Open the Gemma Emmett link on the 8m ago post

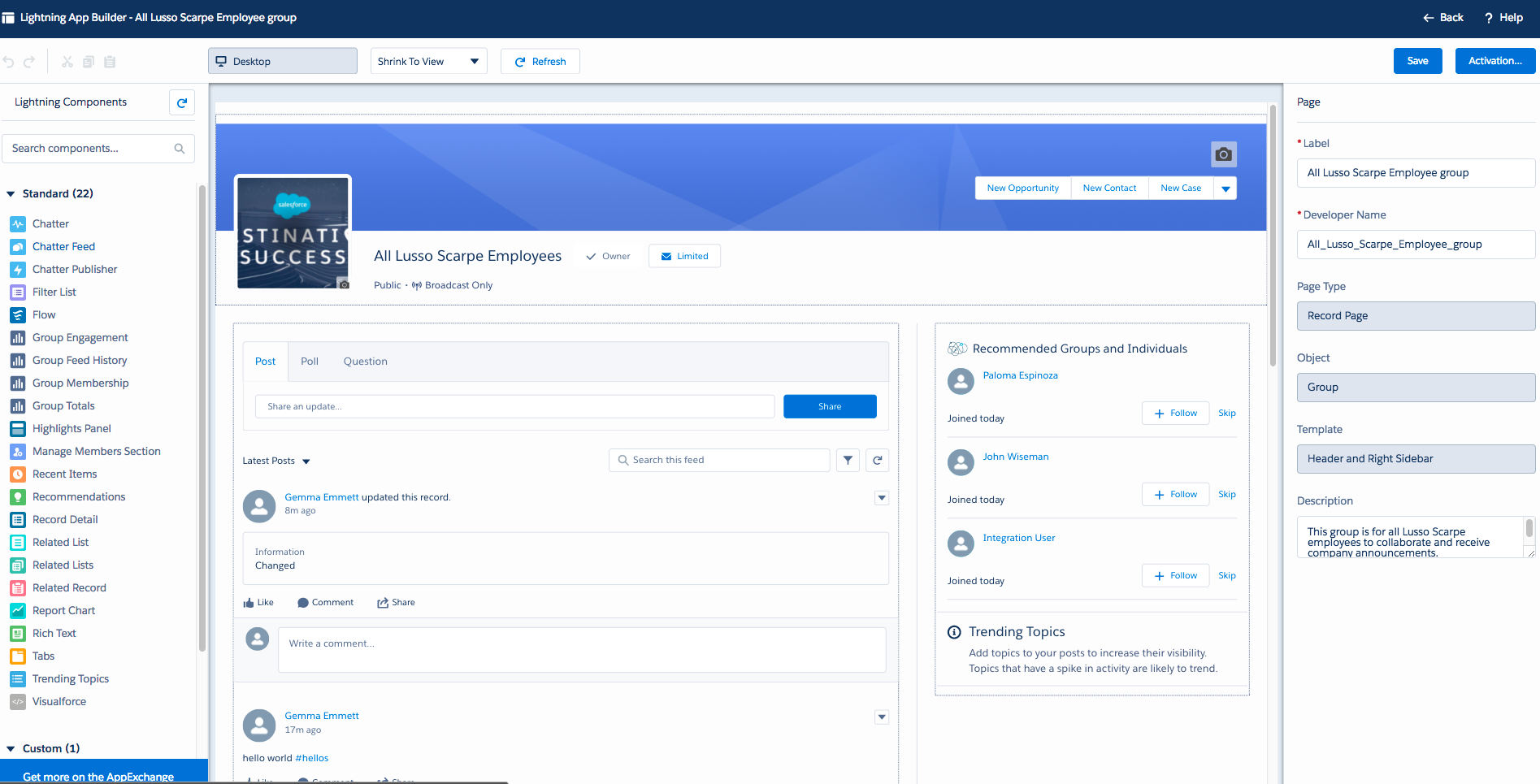pyautogui.click(x=322, y=498)
